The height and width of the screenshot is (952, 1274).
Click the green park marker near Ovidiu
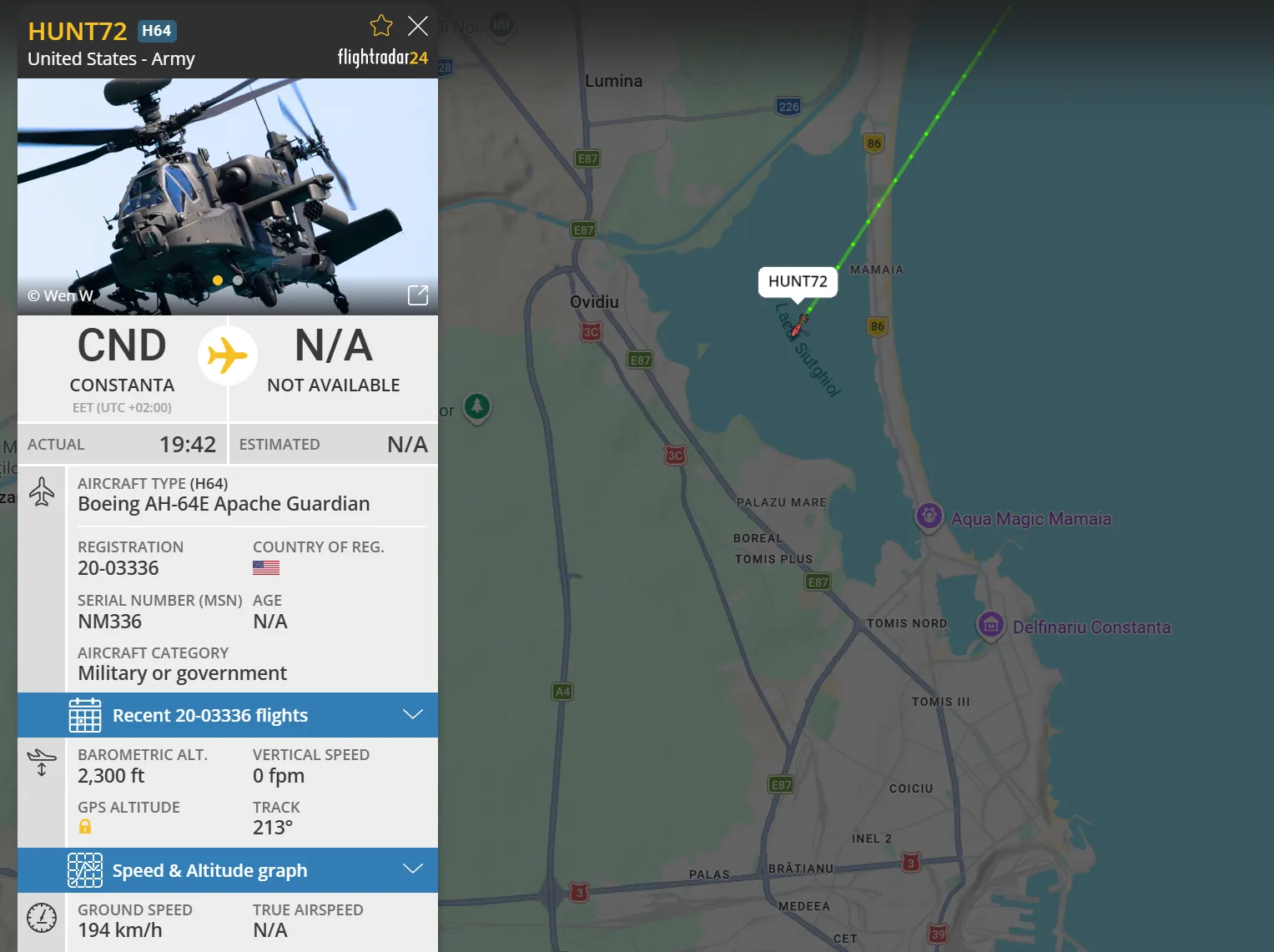pos(477,408)
